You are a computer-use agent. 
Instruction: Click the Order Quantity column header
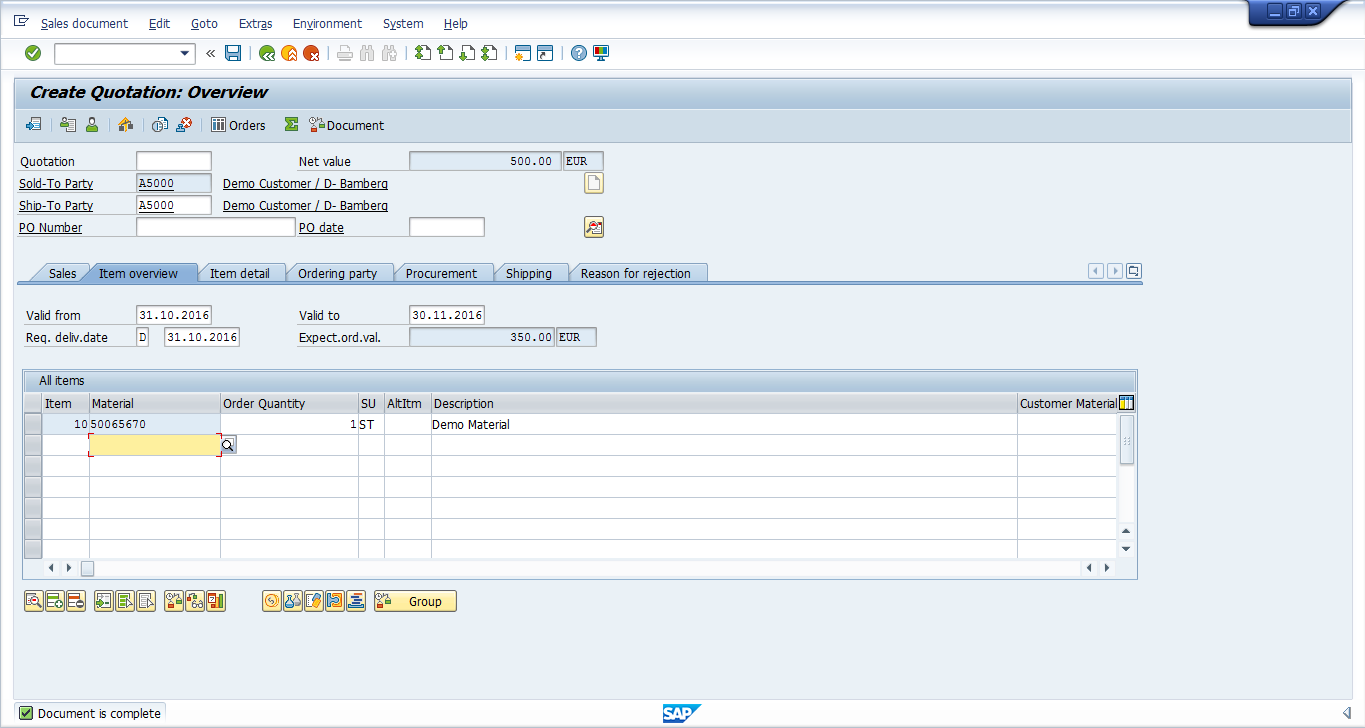click(289, 404)
